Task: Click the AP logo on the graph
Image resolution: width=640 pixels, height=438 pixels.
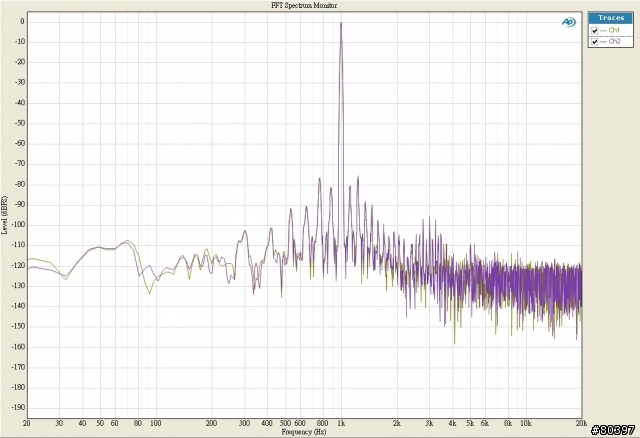Action: click(569, 22)
